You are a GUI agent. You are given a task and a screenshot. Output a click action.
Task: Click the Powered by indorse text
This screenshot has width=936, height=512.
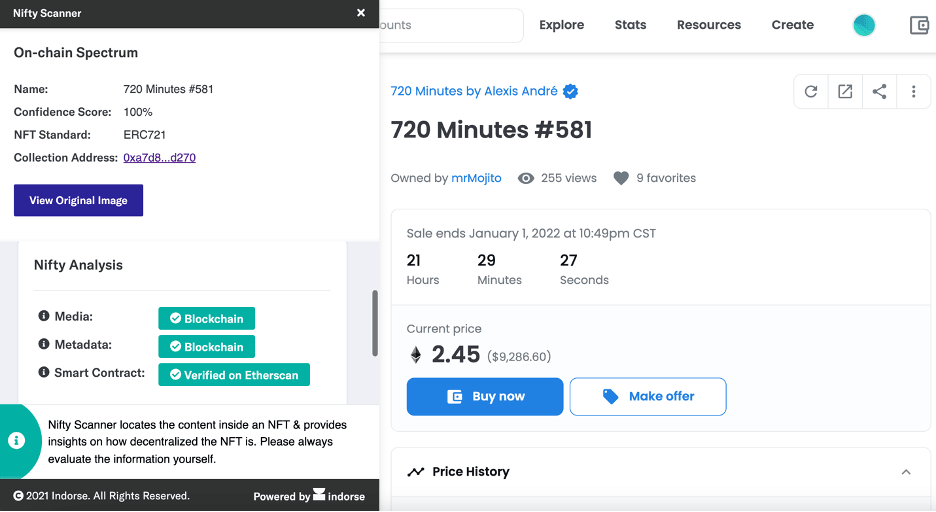point(309,495)
